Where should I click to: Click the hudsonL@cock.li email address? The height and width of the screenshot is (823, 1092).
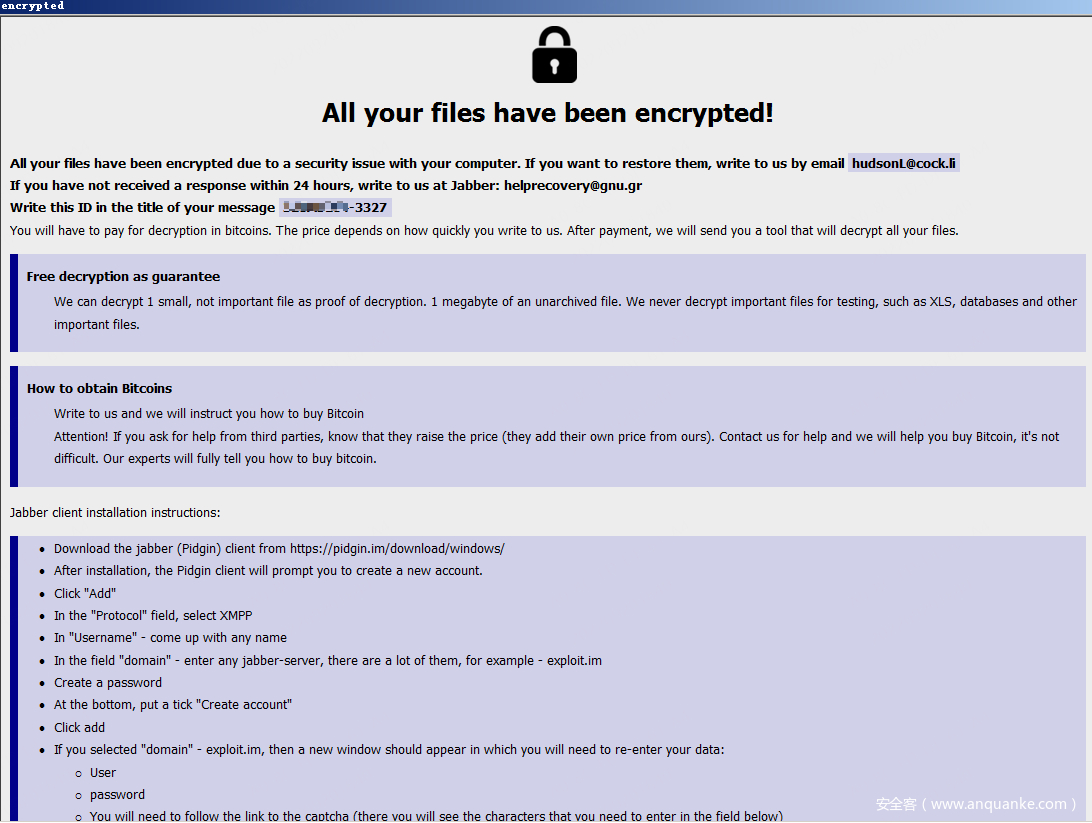point(904,163)
